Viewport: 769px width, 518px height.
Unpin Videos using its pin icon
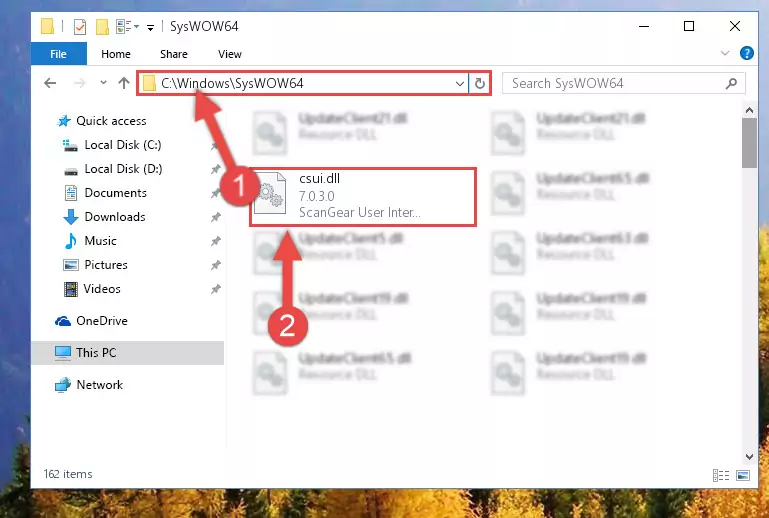pyautogui.click(x=215, y=289)
